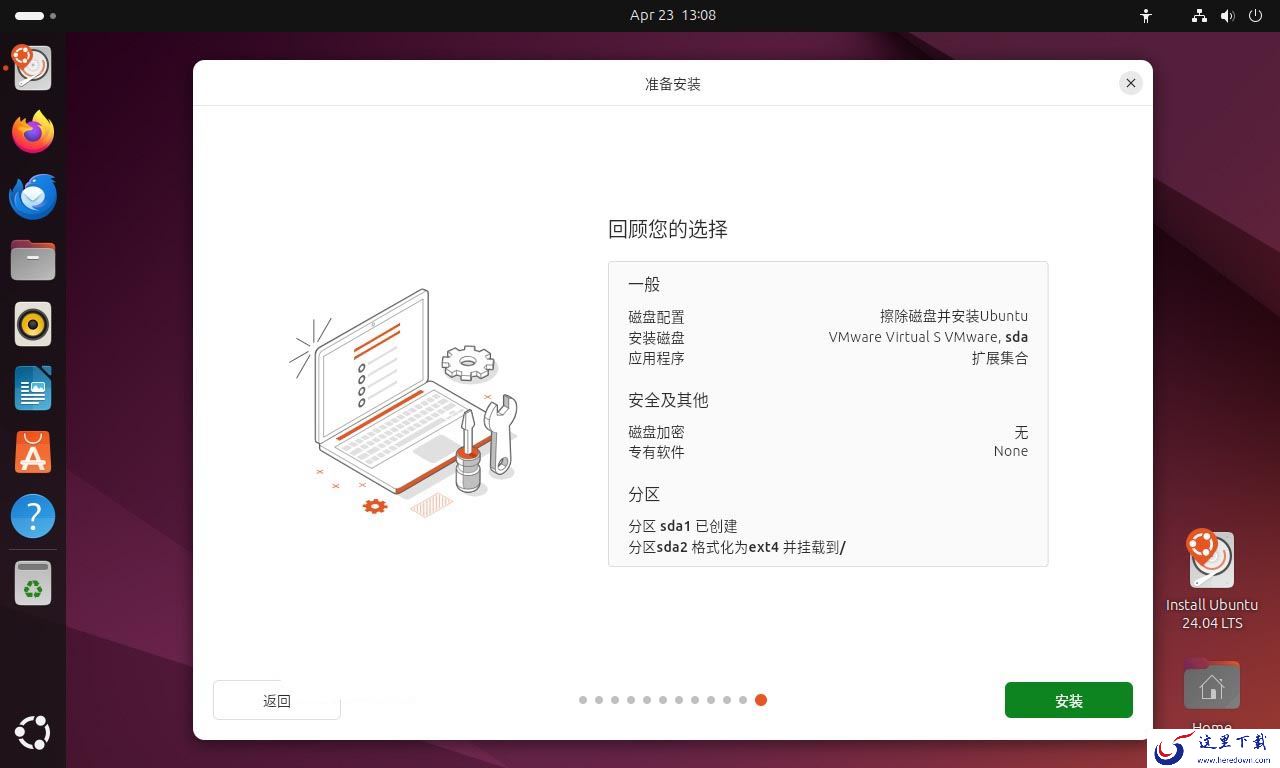Viewport: 1280px width, 768px height.
Task: Click the laptop and tools illustration
Action: (404, 404)
